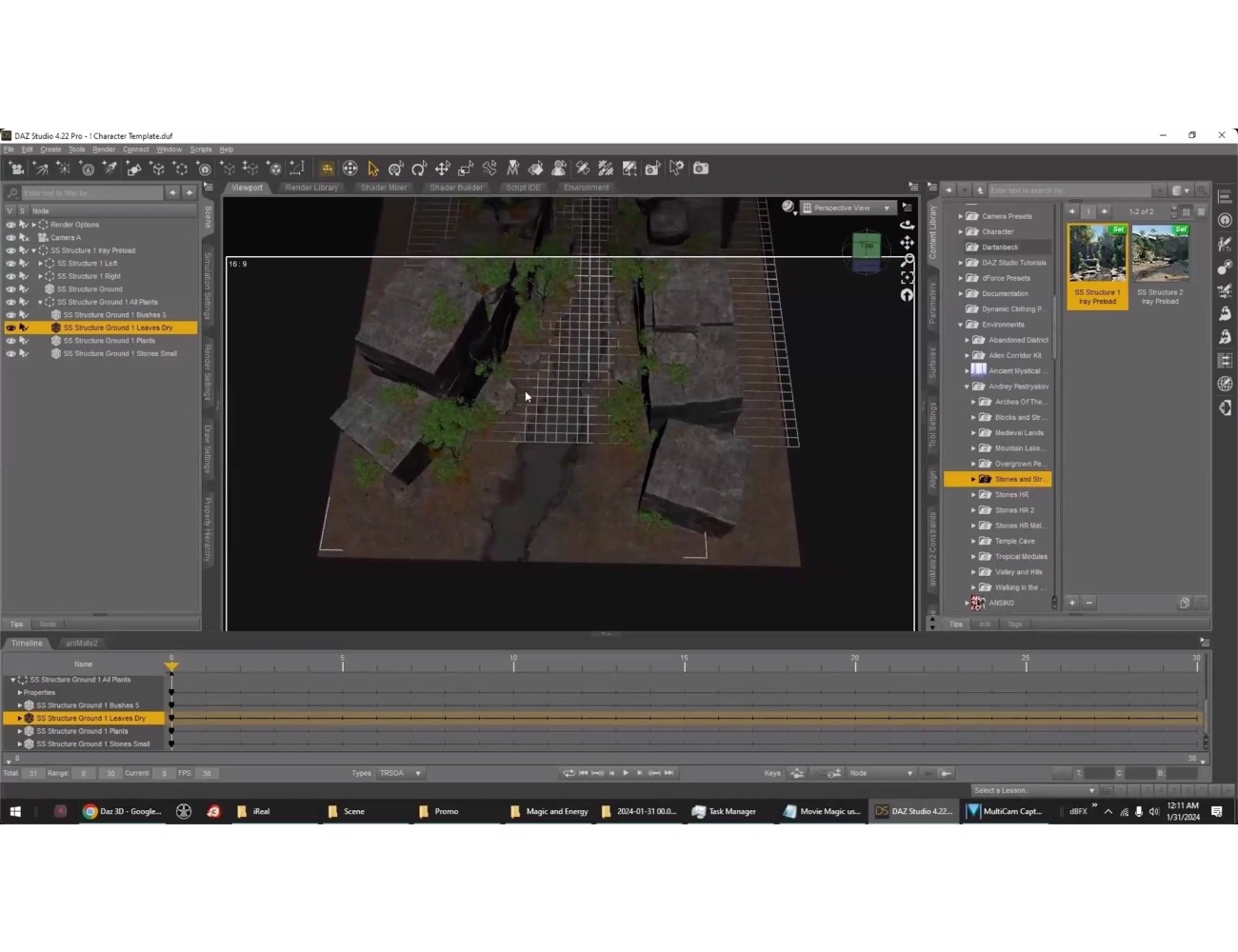Image resolution: width=1238 pixels, height=952 pixels.
Task: Click the viewport draw style sphere icon
Action: (x=788, y=207)
